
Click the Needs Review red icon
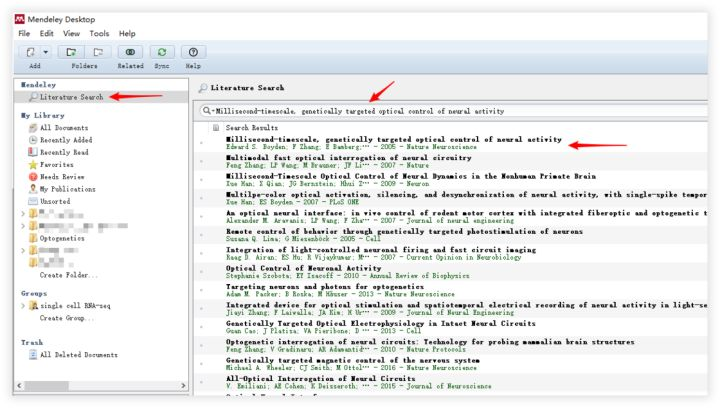click(33, 177)
